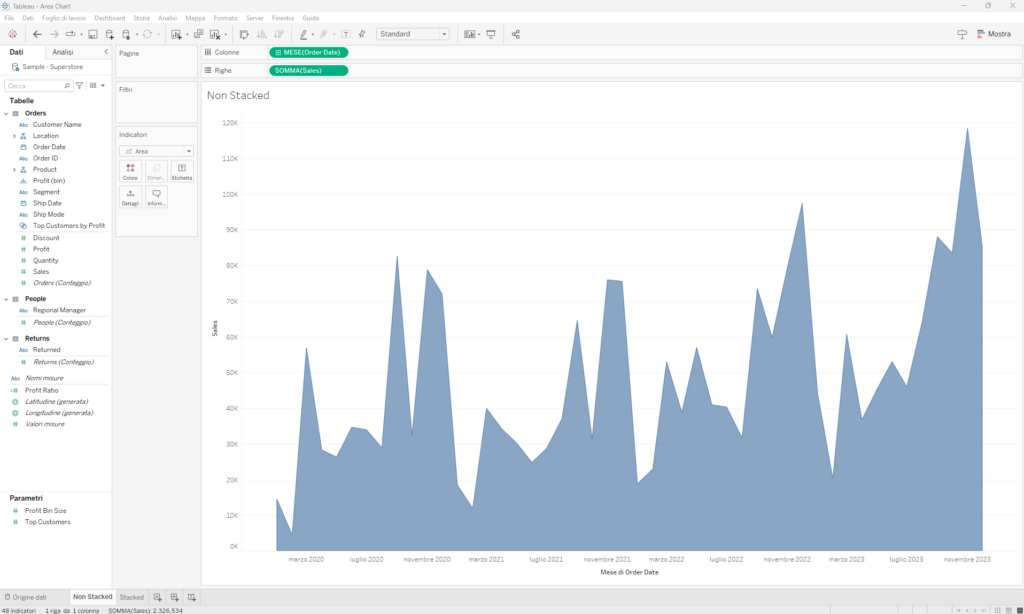
Task: Click the share workbook icon
Action: (x=515, y=33)
